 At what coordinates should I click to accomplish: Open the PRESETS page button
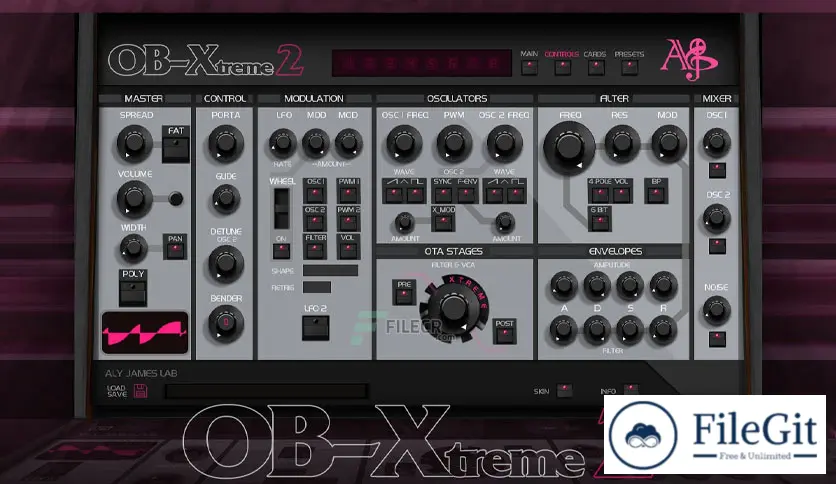629,68
